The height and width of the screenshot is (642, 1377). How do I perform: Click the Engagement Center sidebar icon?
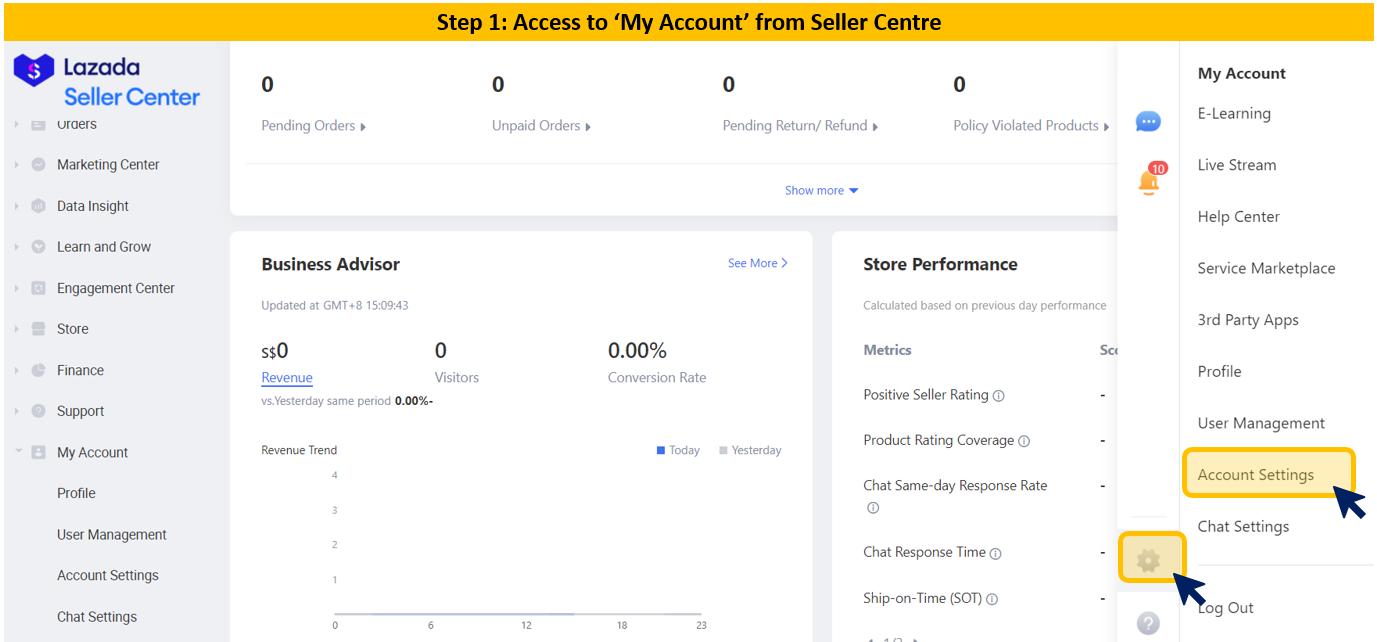tap(38, 288)
